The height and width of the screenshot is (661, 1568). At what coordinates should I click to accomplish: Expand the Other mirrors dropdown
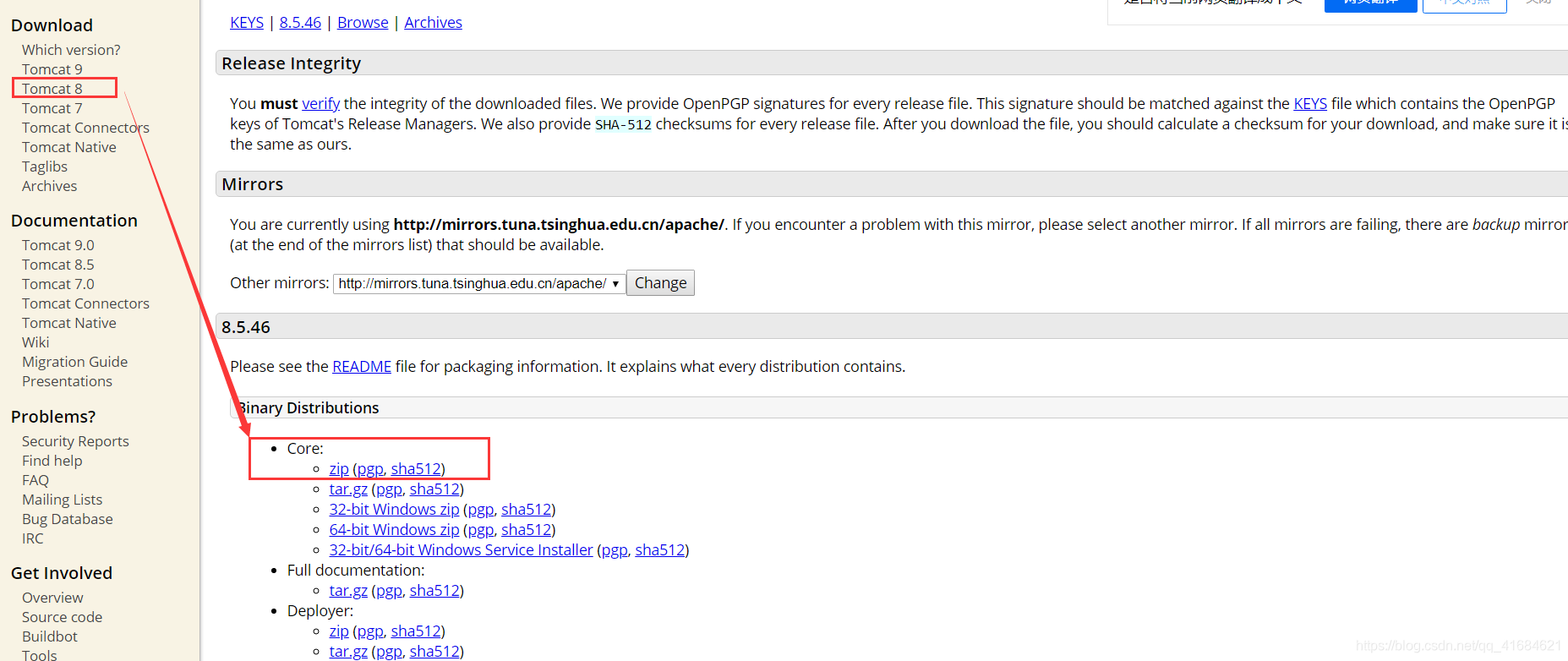[x=479, y=284]
